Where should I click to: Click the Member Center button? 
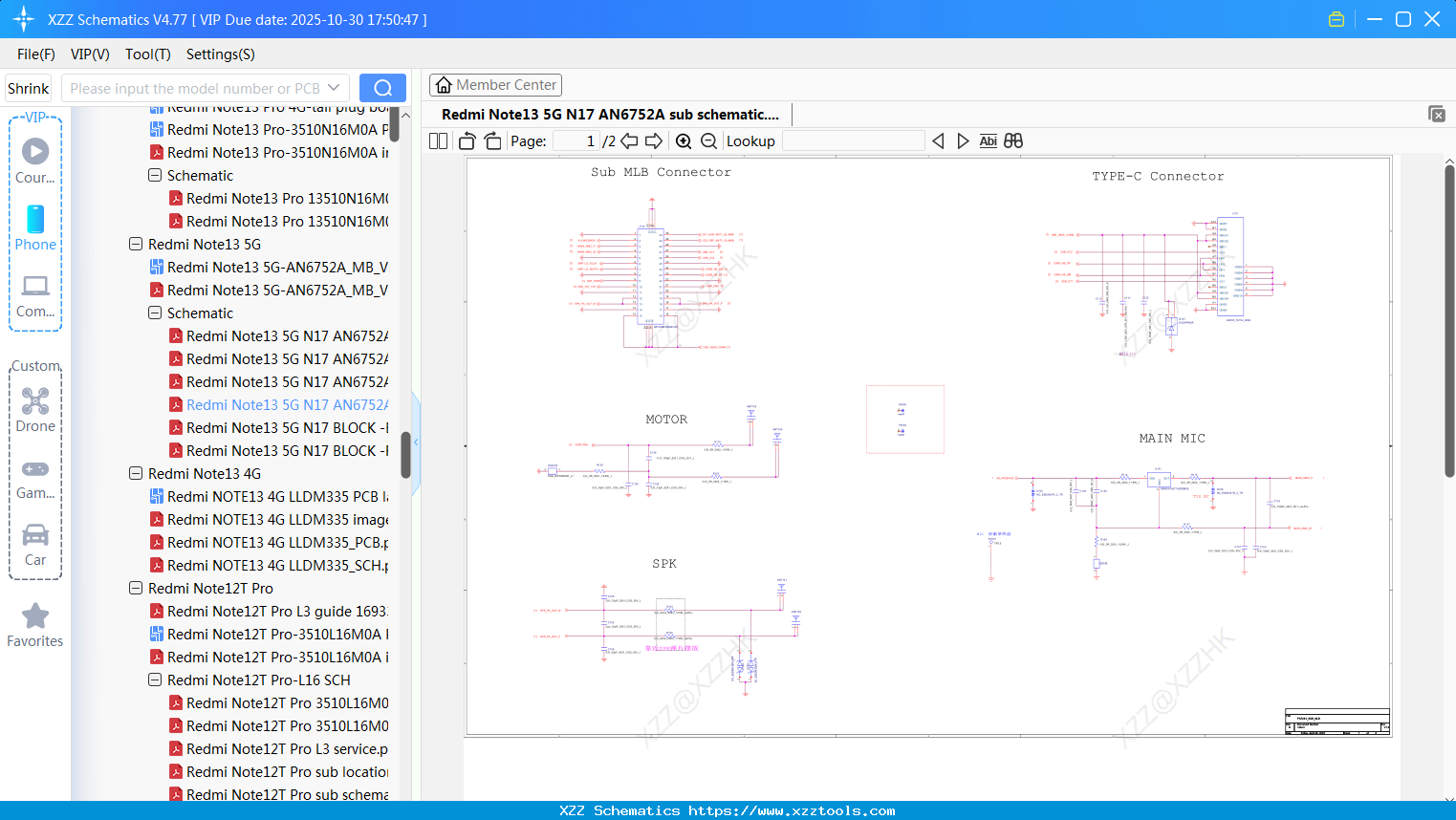pos(495,85)
